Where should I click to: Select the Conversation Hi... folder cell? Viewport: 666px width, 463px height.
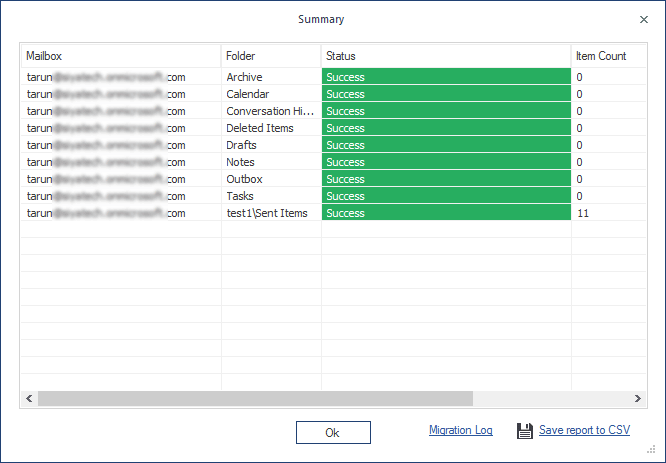pyautogui.click(x=271, y=111)
